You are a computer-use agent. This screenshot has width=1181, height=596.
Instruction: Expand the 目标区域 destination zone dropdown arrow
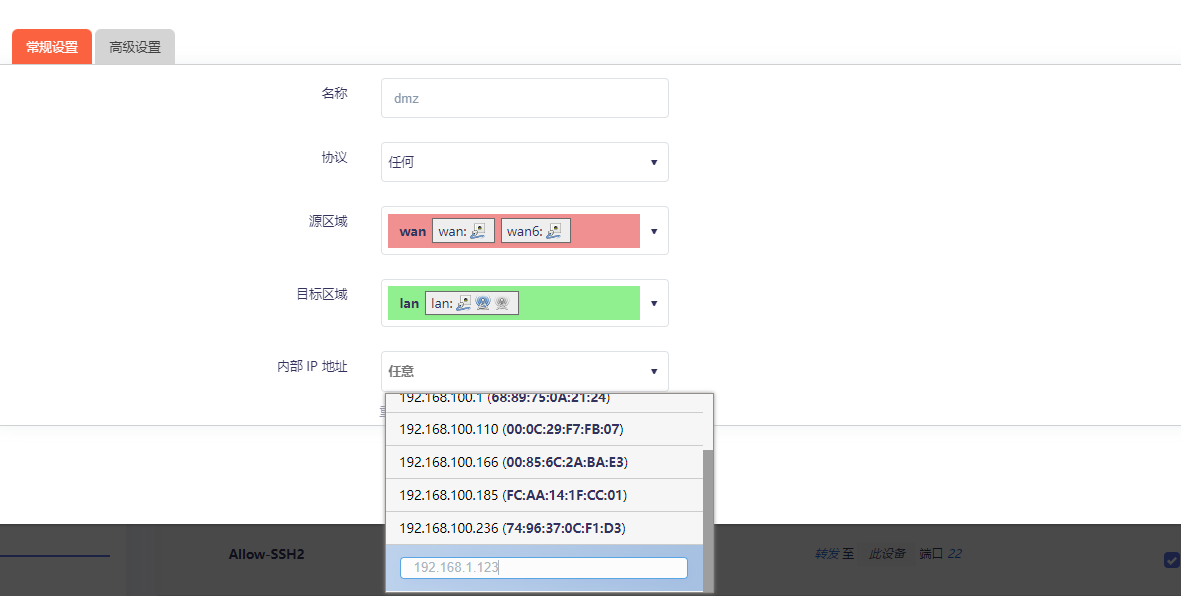pyautogui.click(x=654, y=303)
